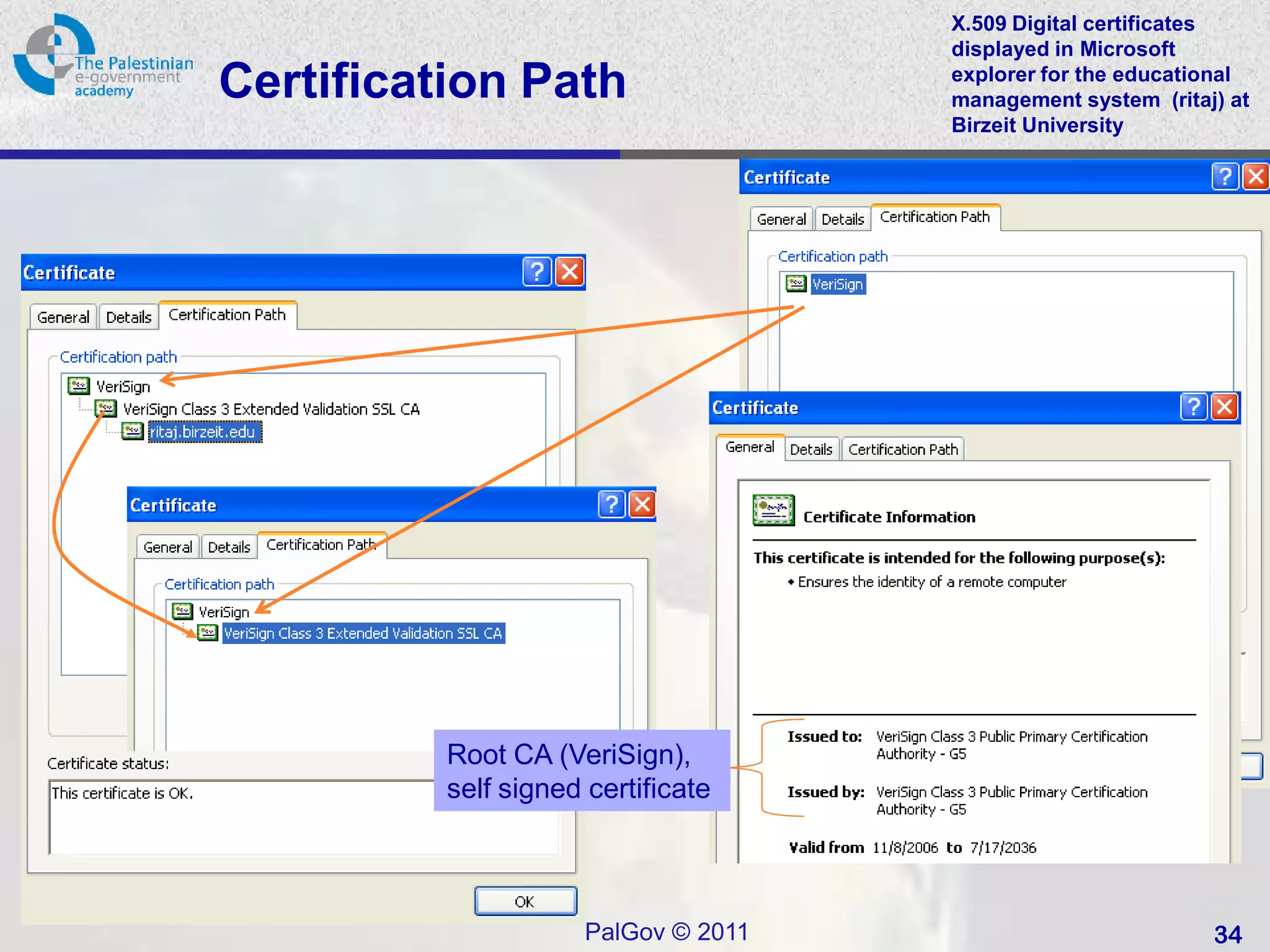Click help button of left Certificate window

537,271
